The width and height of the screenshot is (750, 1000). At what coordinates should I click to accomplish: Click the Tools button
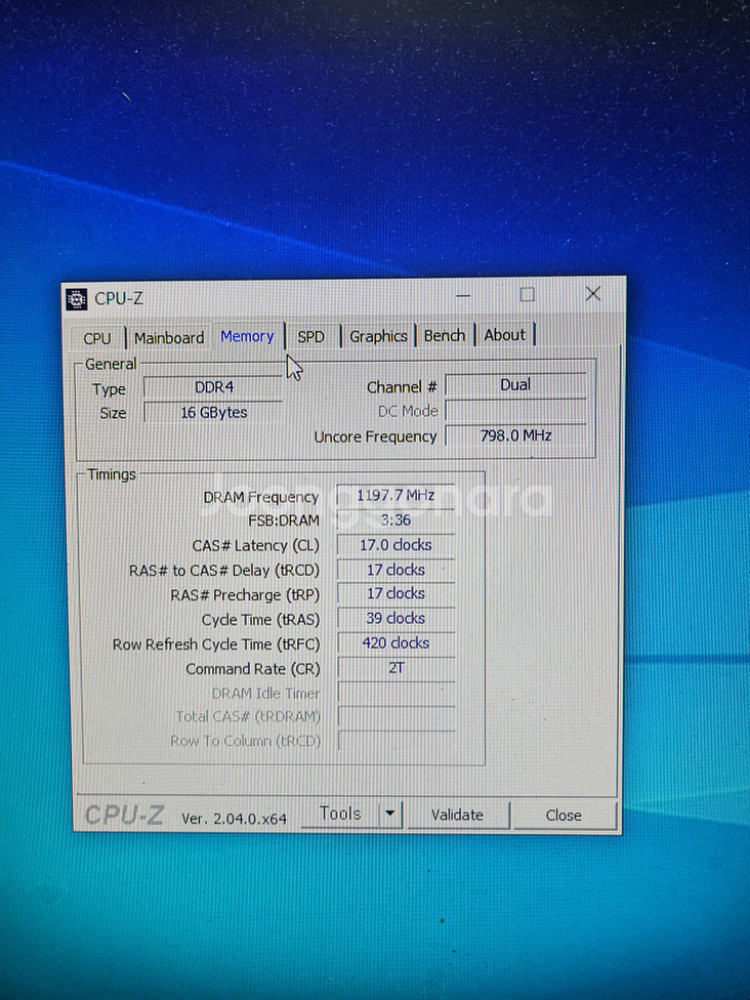click(x=340, y=814)
